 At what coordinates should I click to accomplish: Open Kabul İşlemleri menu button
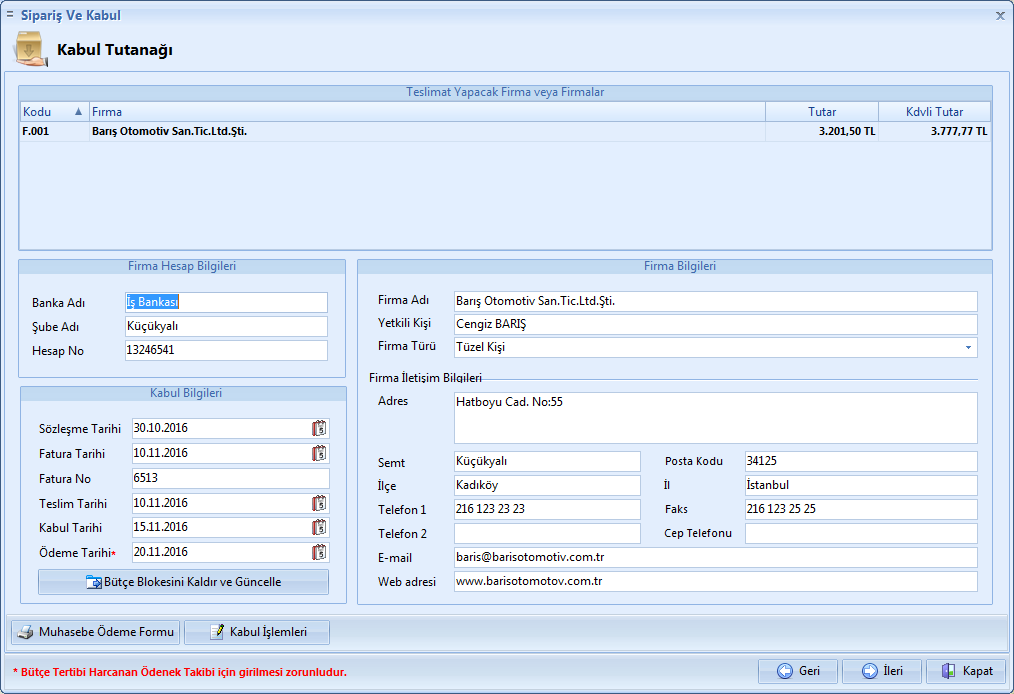[x=257, y=632]
